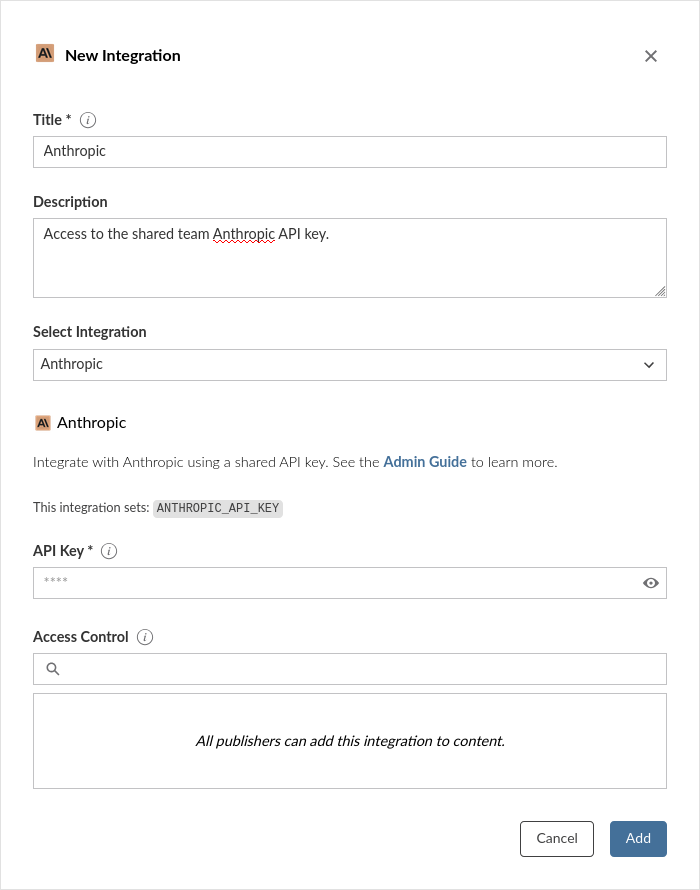
Task: Click the search magnifier in Access Control
Action: click(53, 669)
